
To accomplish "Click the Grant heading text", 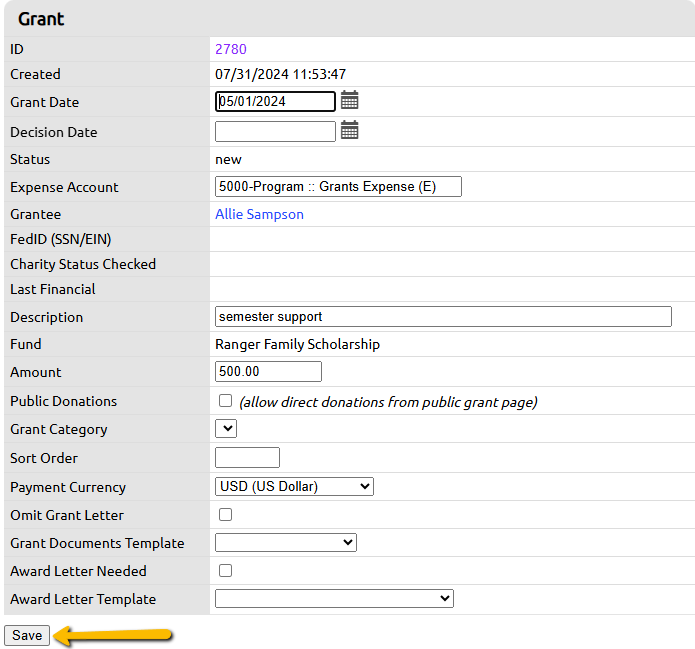I will point(41,19).
